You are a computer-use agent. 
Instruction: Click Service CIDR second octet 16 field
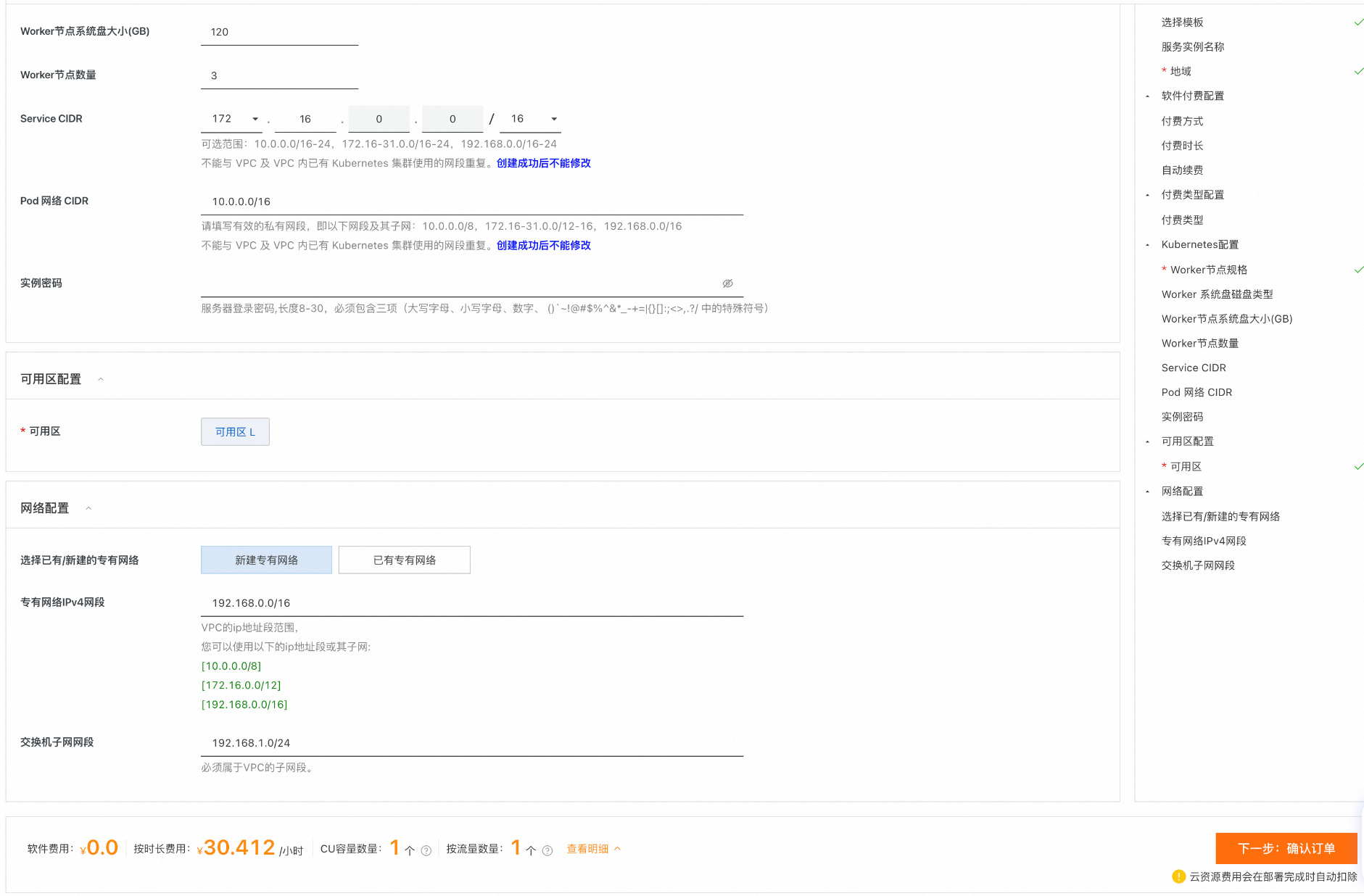pyautogui.click(x=305, y=119)
